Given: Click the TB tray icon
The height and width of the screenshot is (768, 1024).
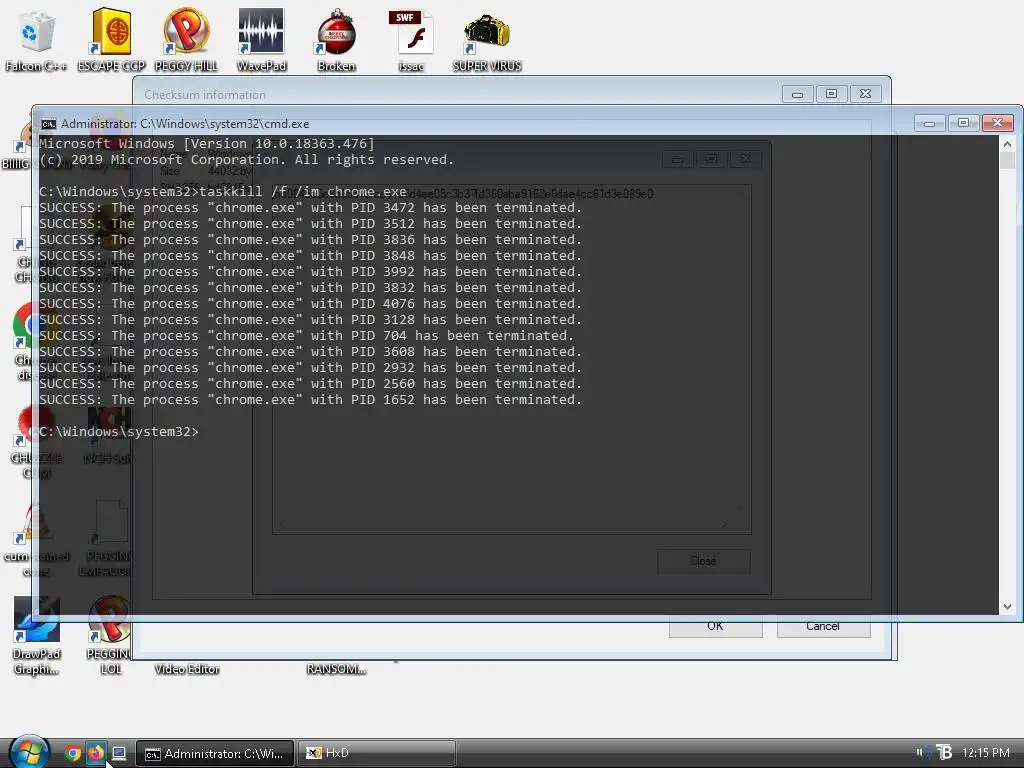Looking at the screenshot, I should click(x=944, y=752).
